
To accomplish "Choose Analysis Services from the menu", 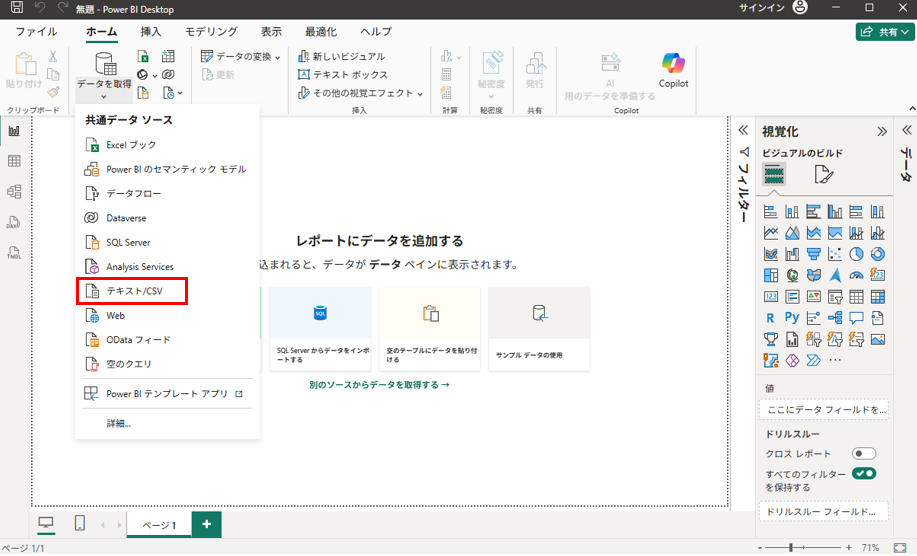I will point(167,267).
